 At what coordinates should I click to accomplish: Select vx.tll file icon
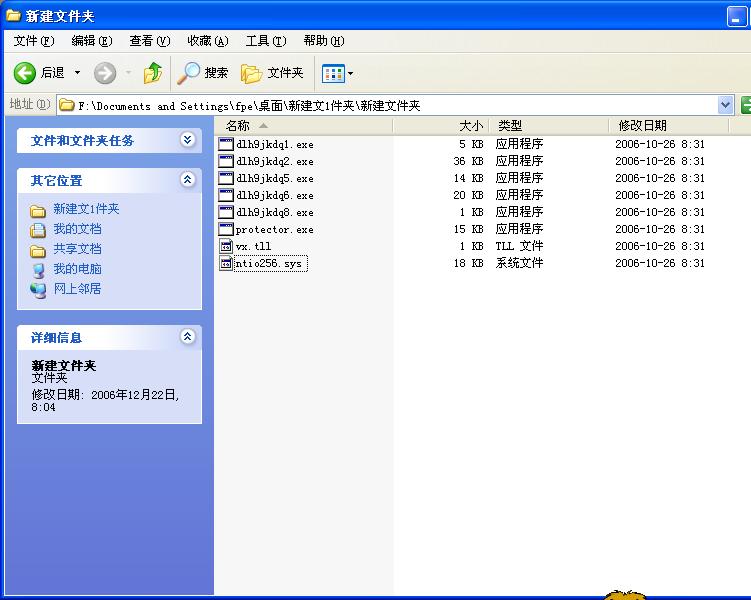[x=226, y=246]
